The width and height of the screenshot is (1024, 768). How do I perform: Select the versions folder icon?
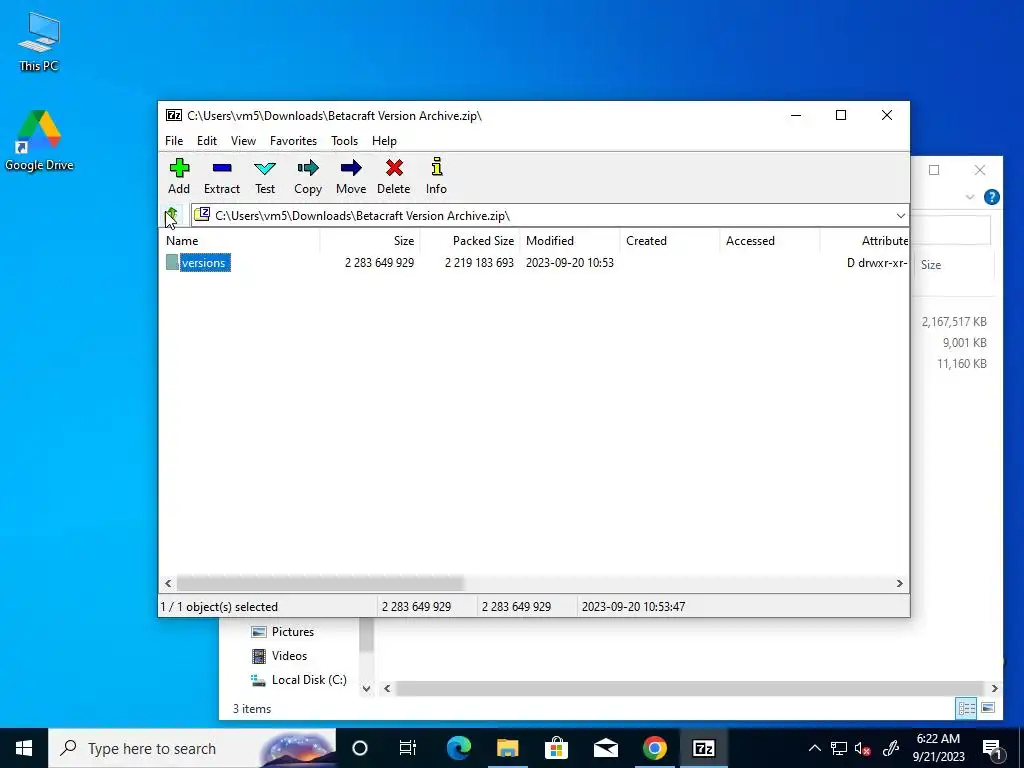pos(172,263)
